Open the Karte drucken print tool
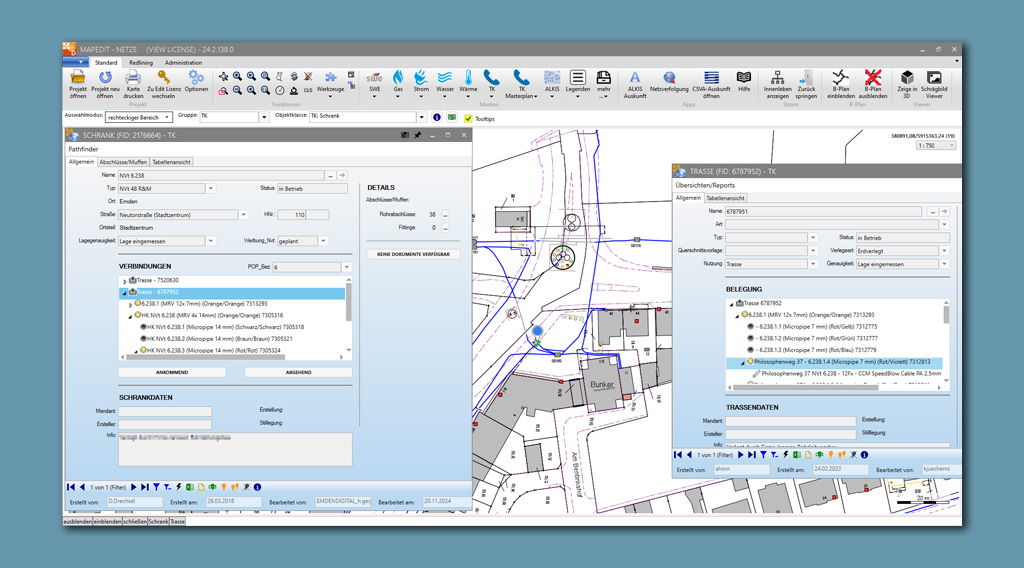Image resolution: width=1024 pixels, height=568 pixels. click(x=133, y=78)
